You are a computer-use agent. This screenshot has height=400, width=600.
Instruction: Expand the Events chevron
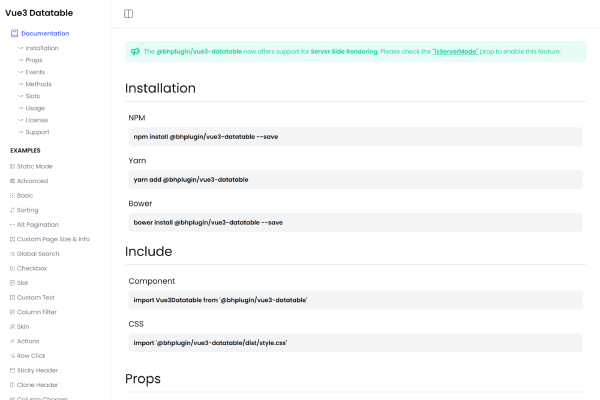point(21,72)
